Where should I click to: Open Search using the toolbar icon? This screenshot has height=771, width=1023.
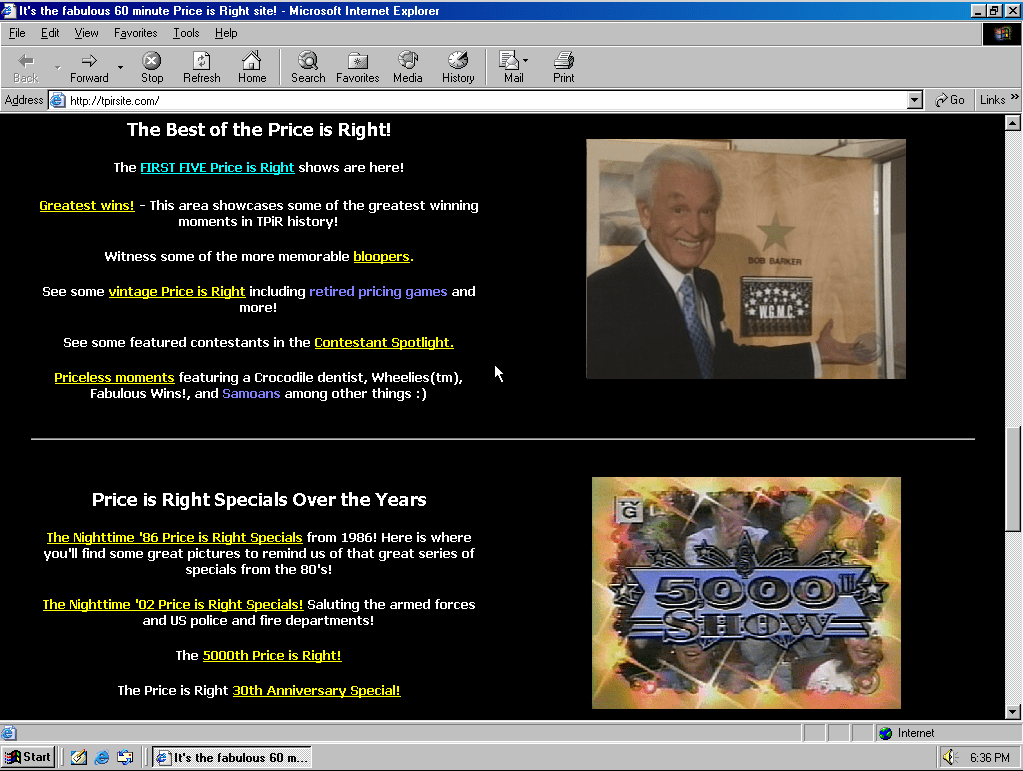click(x=307, y=67)
